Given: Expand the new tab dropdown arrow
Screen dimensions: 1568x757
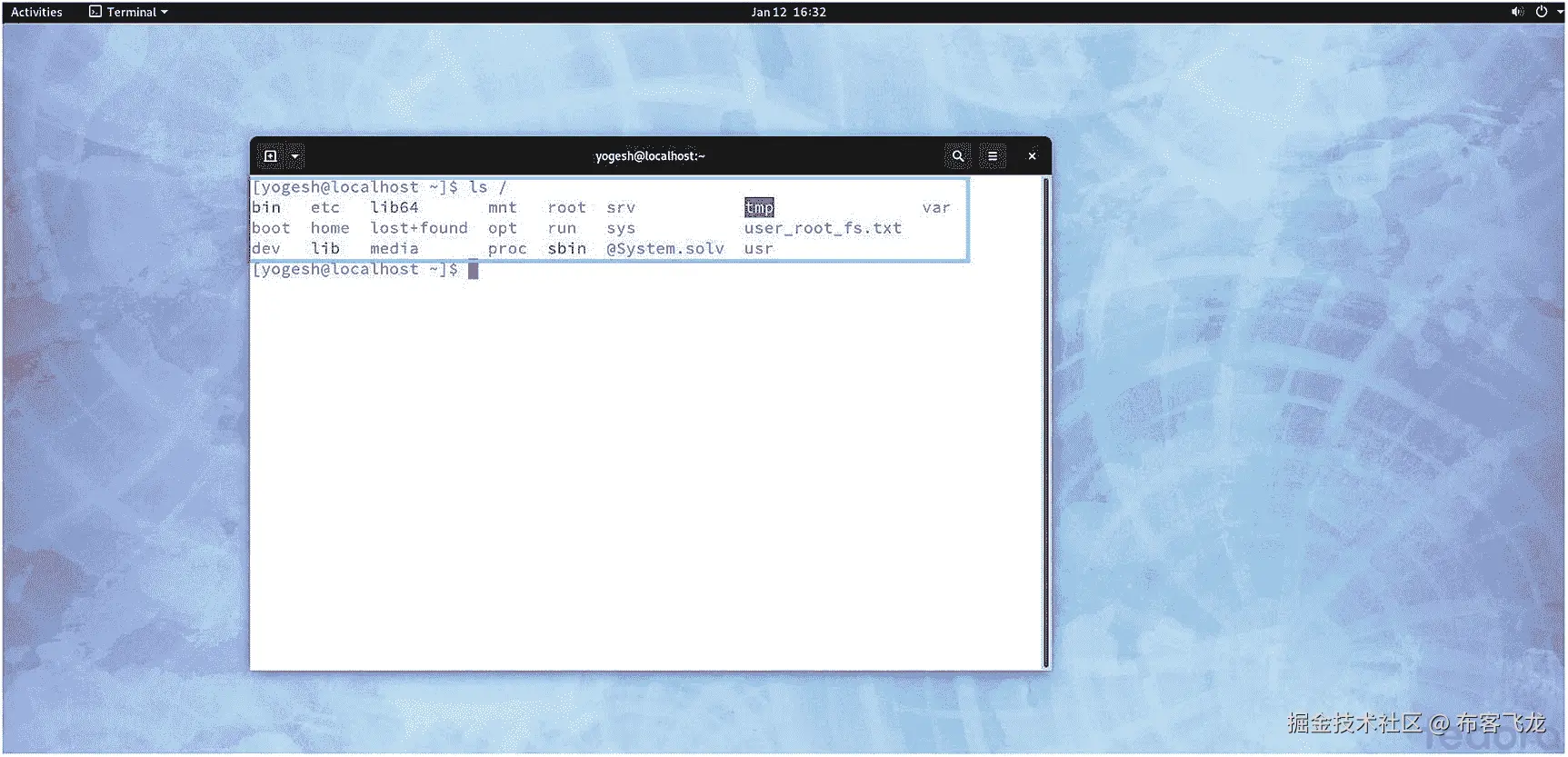Looking at the screenshot, I should (x=295, y=156).
